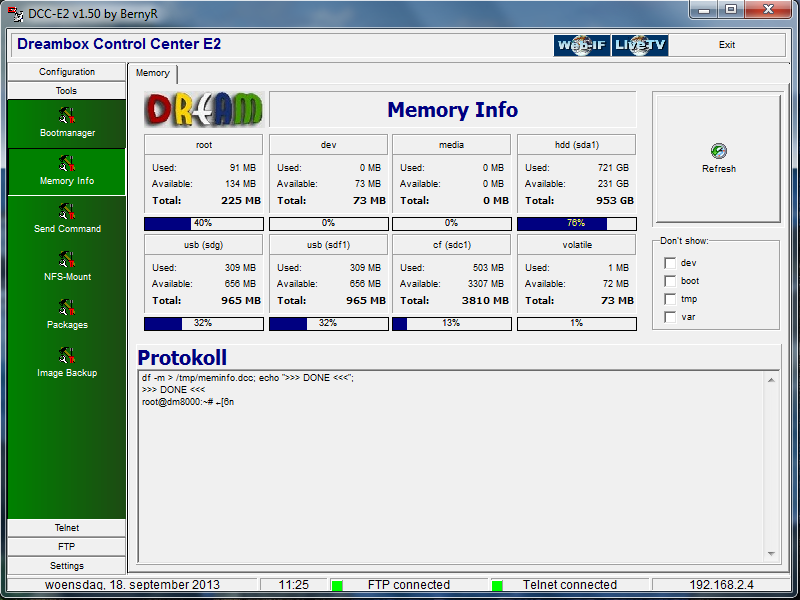Click the cf (sdc1) 13% usage bar
800x600 pixels.
click(452, 323)
